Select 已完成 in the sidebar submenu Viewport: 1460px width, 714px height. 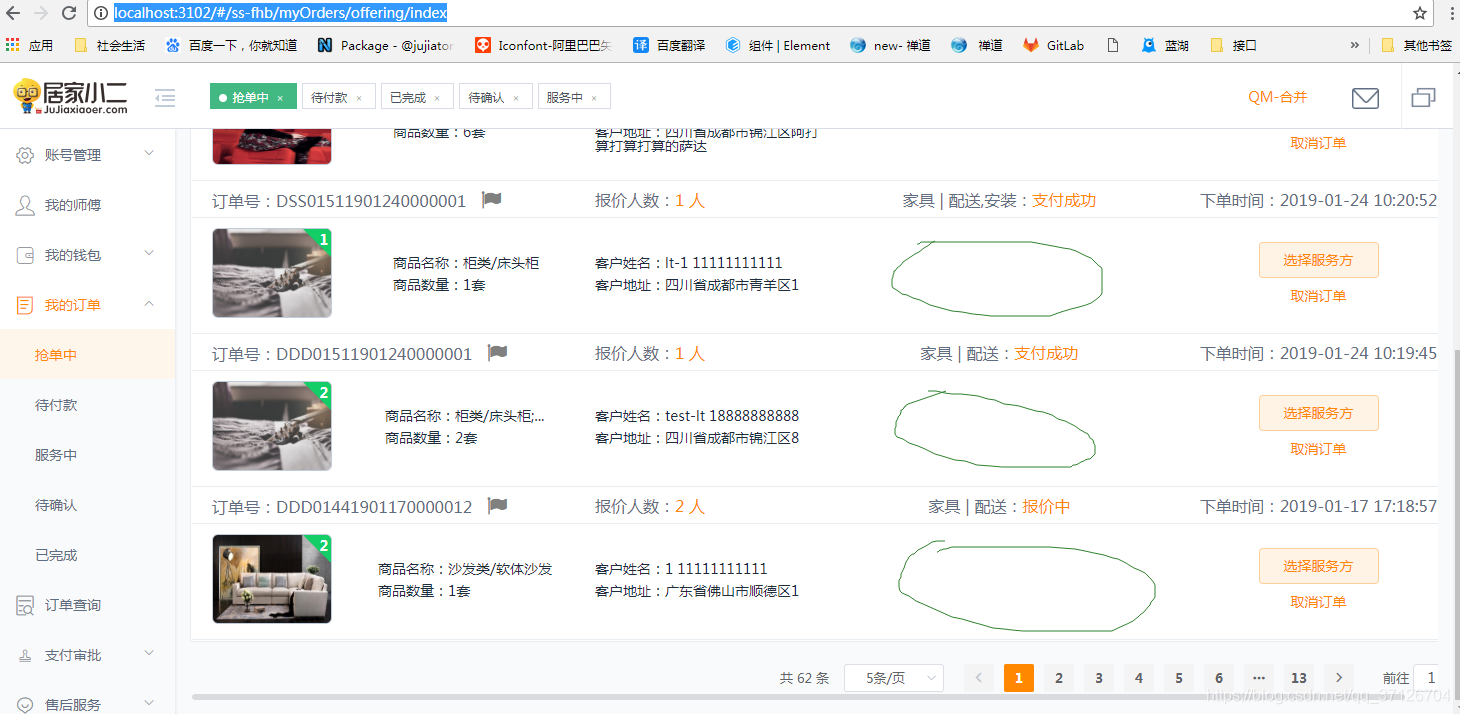[x=87, y=555]
